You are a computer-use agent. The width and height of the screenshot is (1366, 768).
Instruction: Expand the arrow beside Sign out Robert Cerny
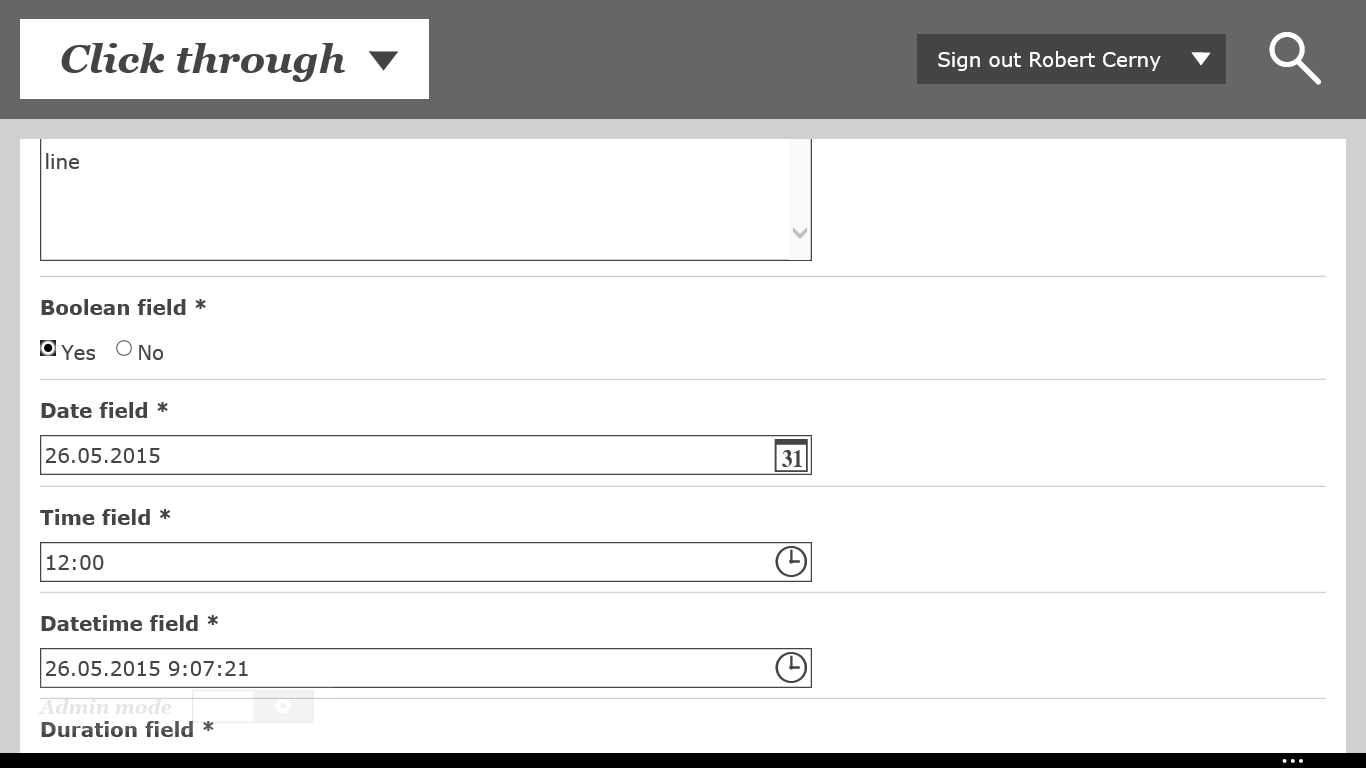(x=1201, y=59)
